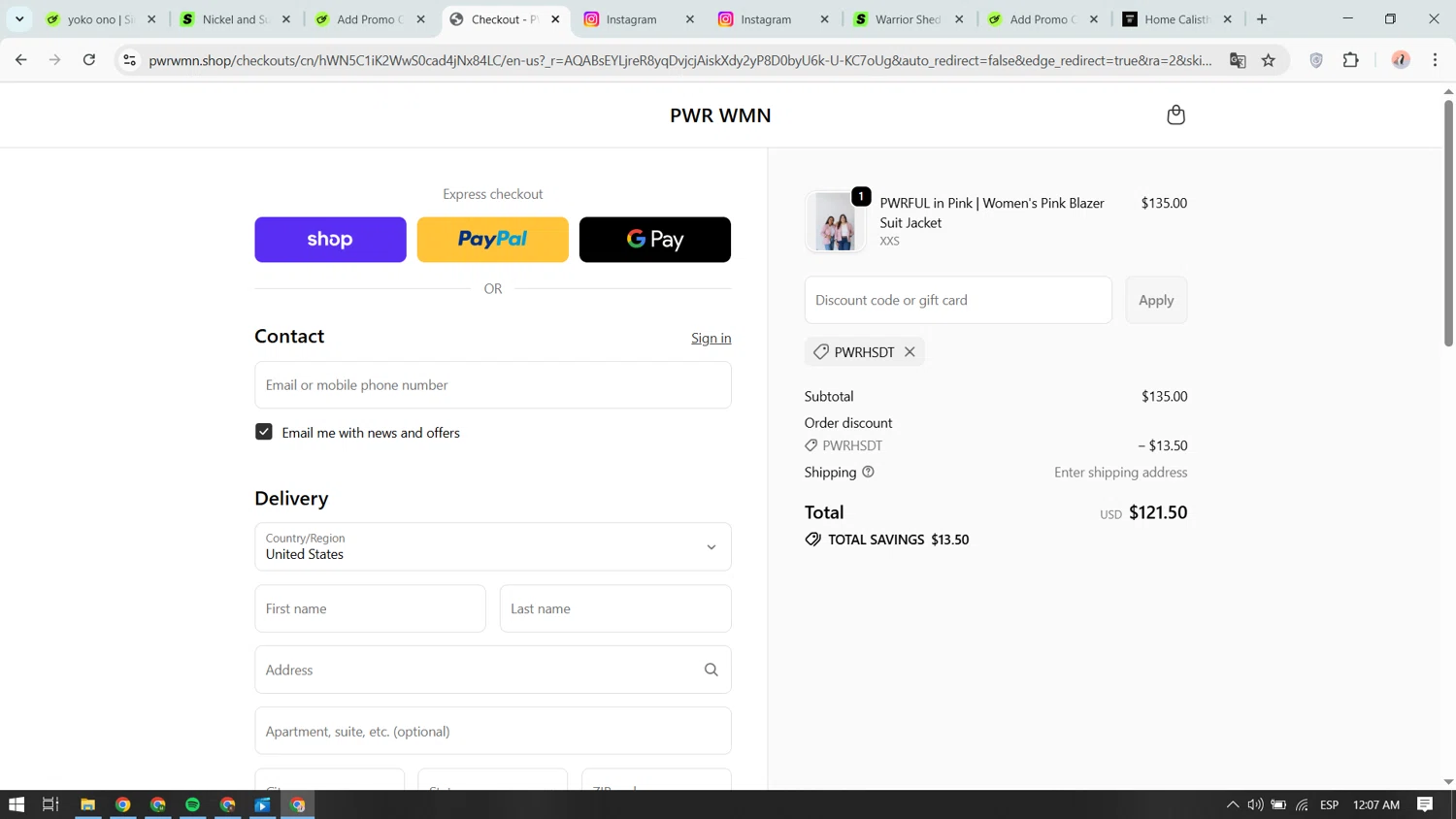Bookmark this page with the star icon
This screenshot has width=1456, height=819.
coord(1269,60)
